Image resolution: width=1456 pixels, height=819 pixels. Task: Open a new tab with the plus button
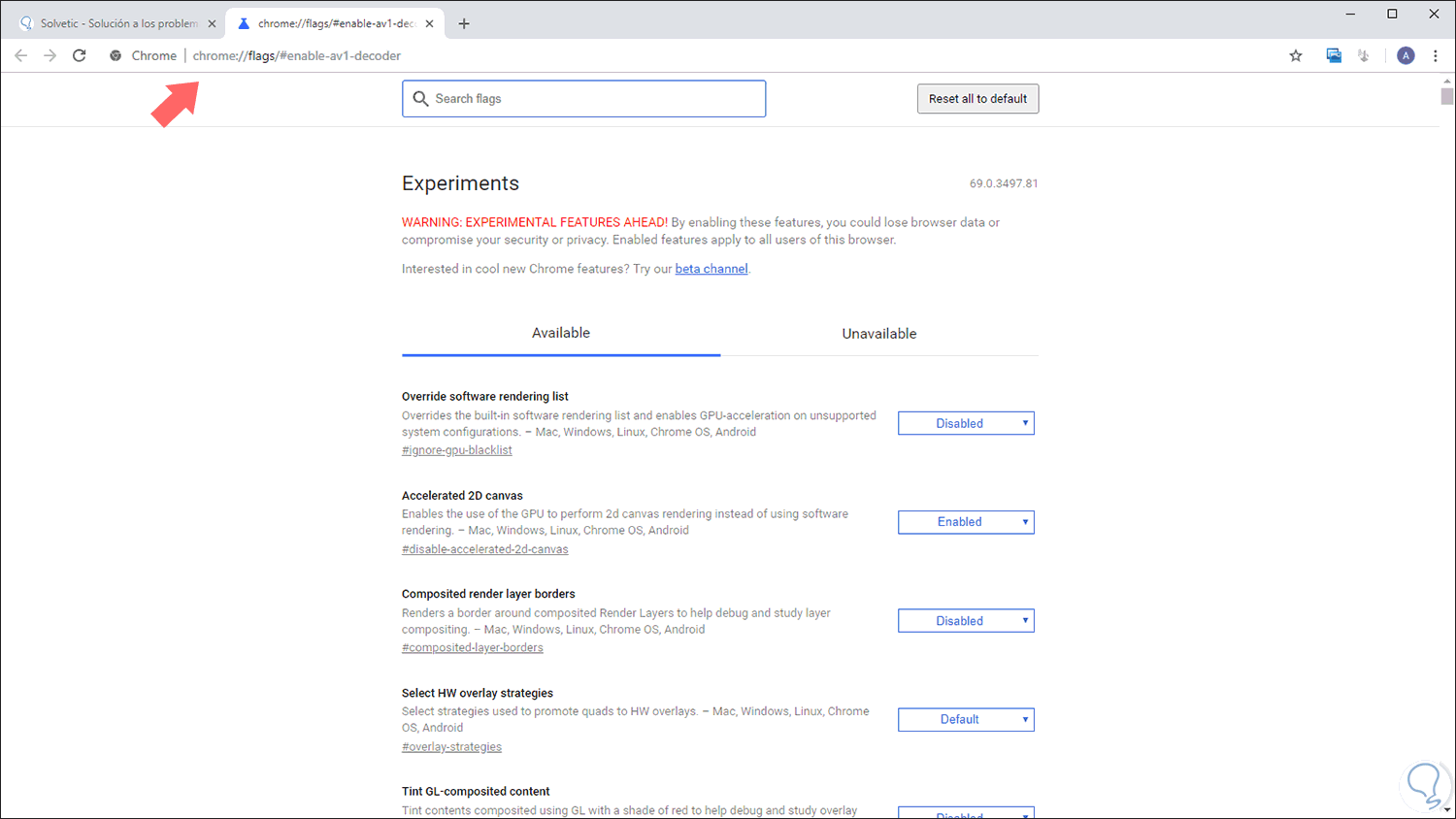coord(464,23)
